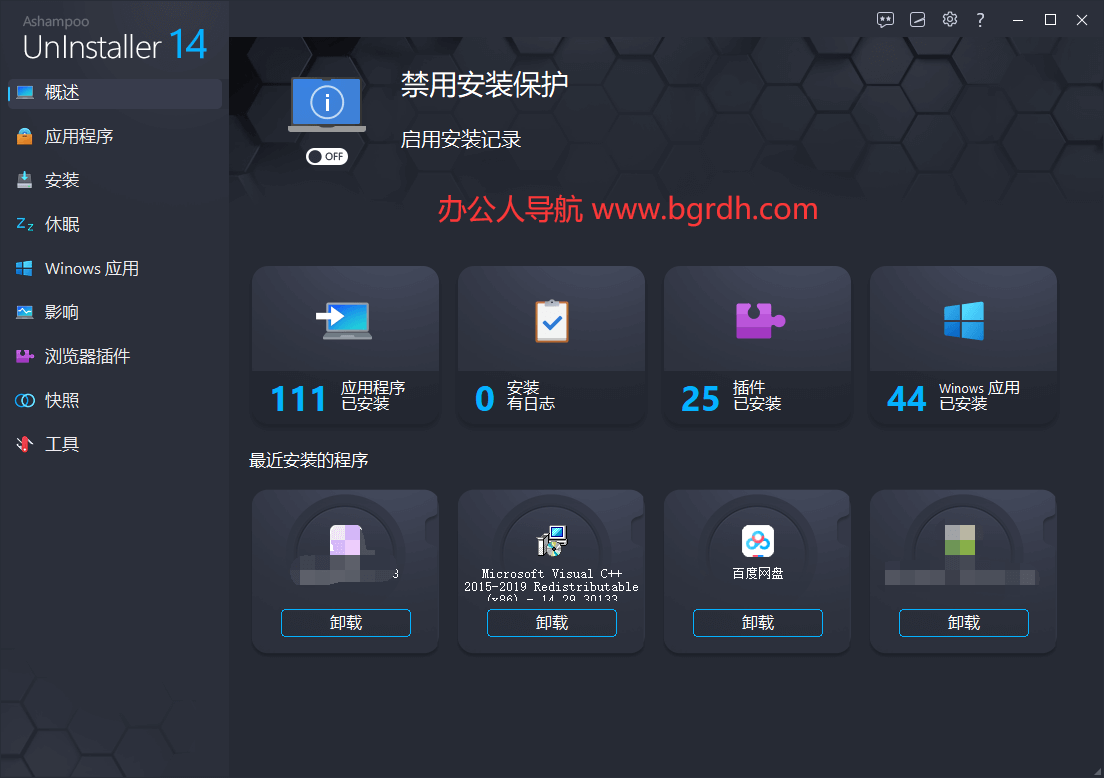Open the settings gear menu
Screen dimensions: 1104x778
click(x=949, y=19)
